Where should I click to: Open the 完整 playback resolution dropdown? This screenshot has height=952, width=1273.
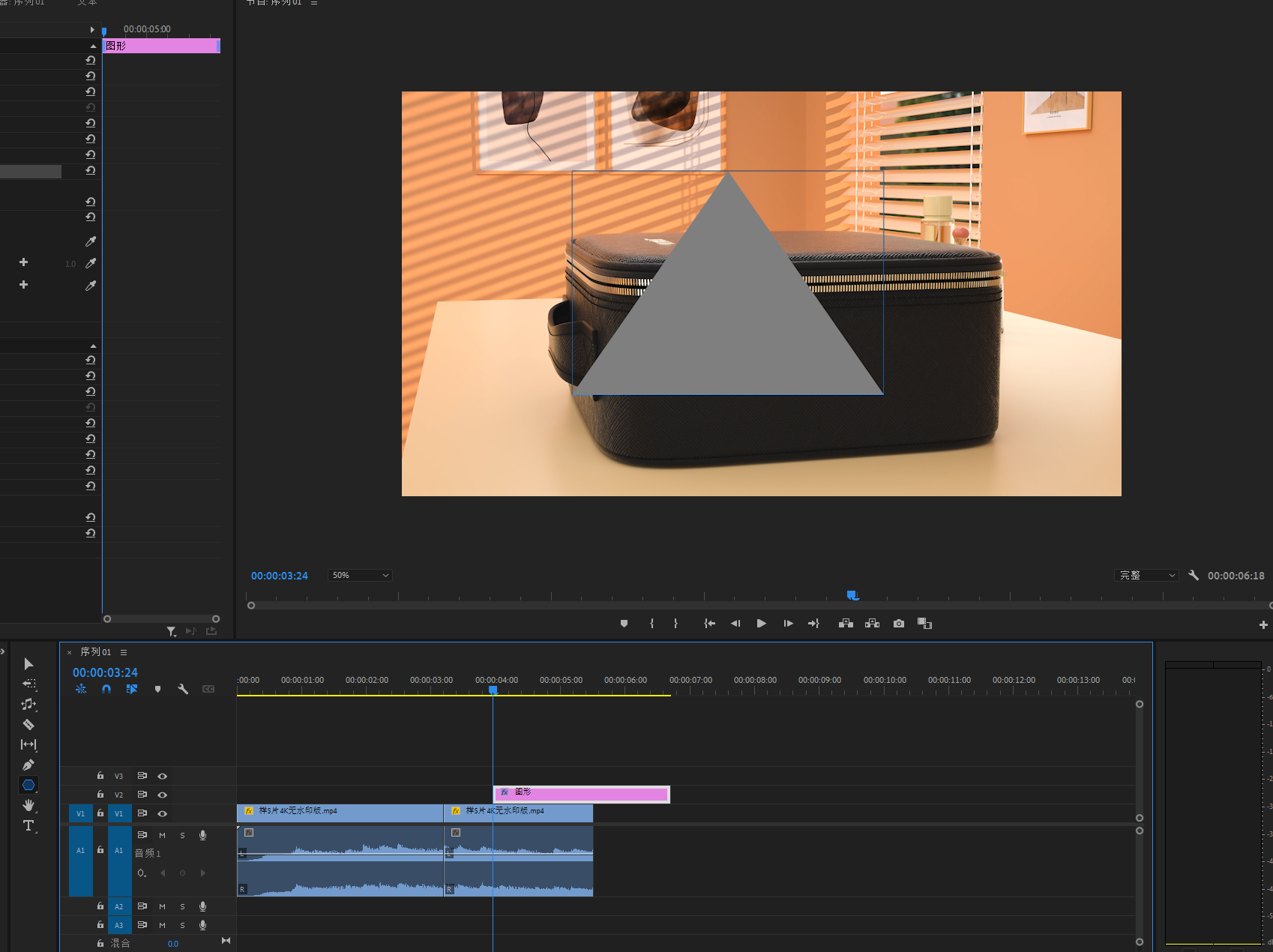1146,576
